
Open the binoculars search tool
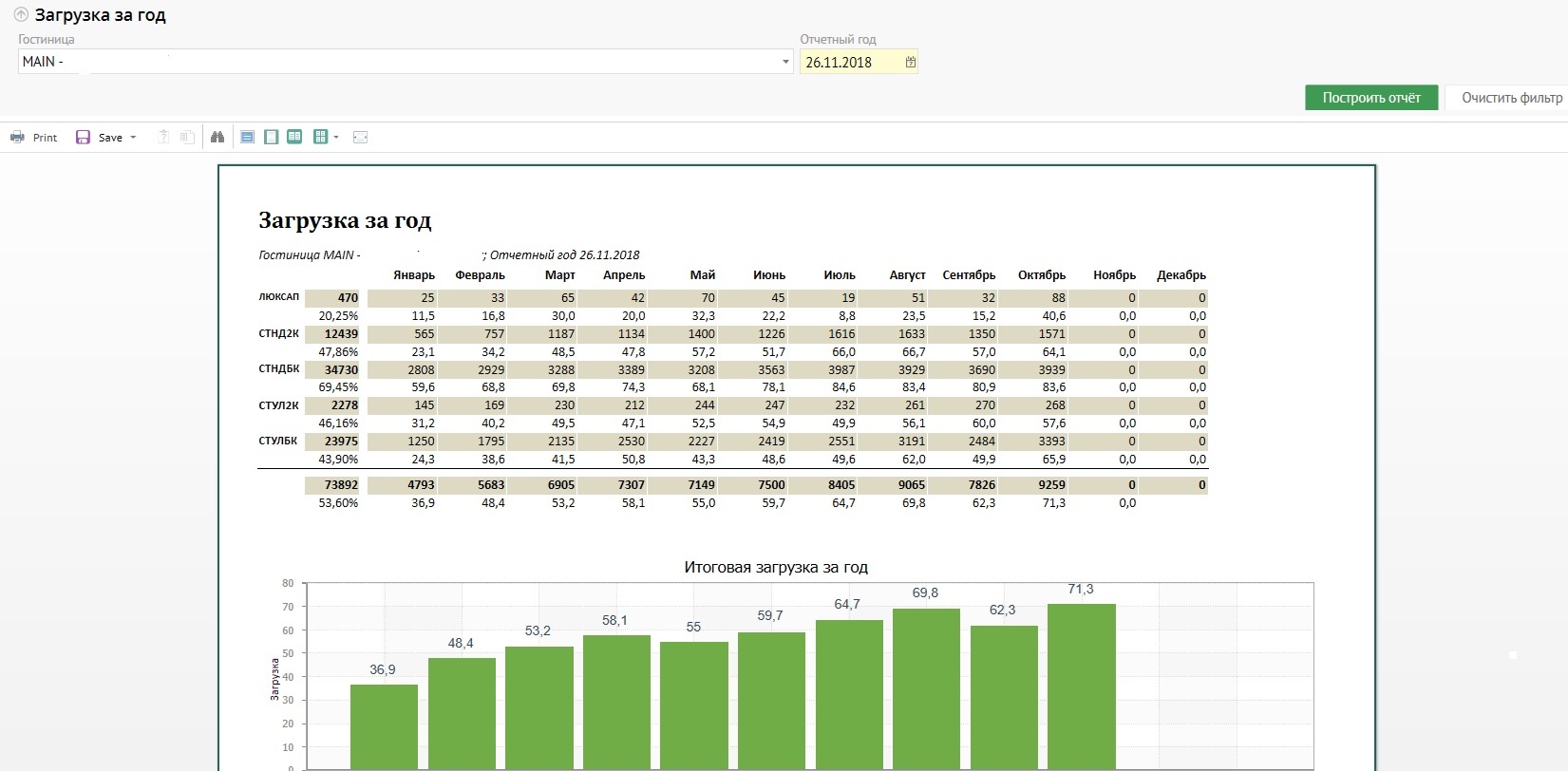click(217, 138)
